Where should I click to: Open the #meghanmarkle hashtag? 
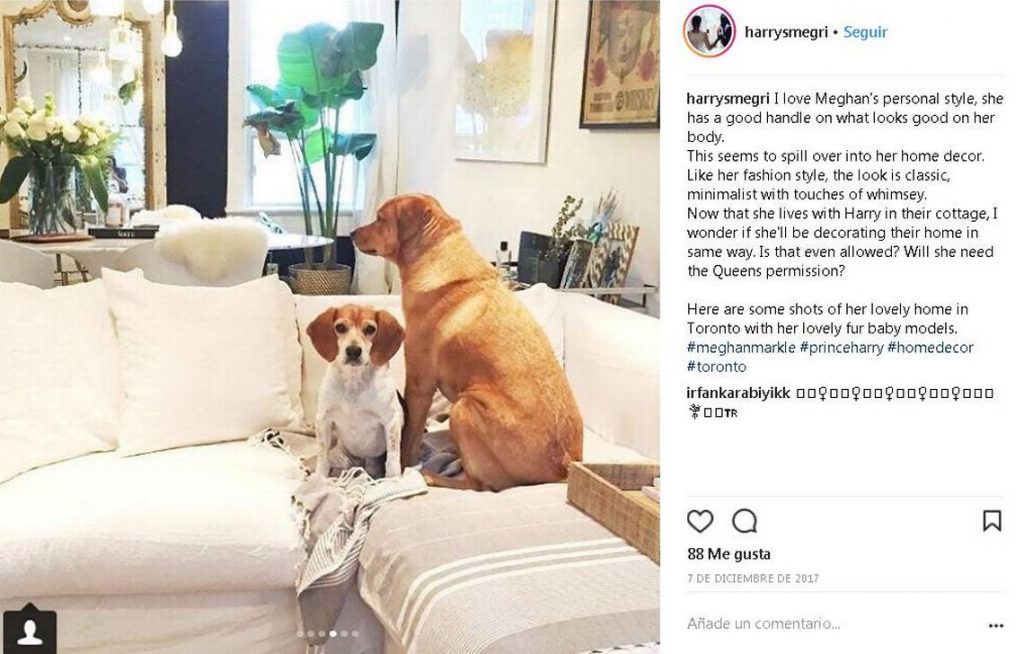click(741, 348)
